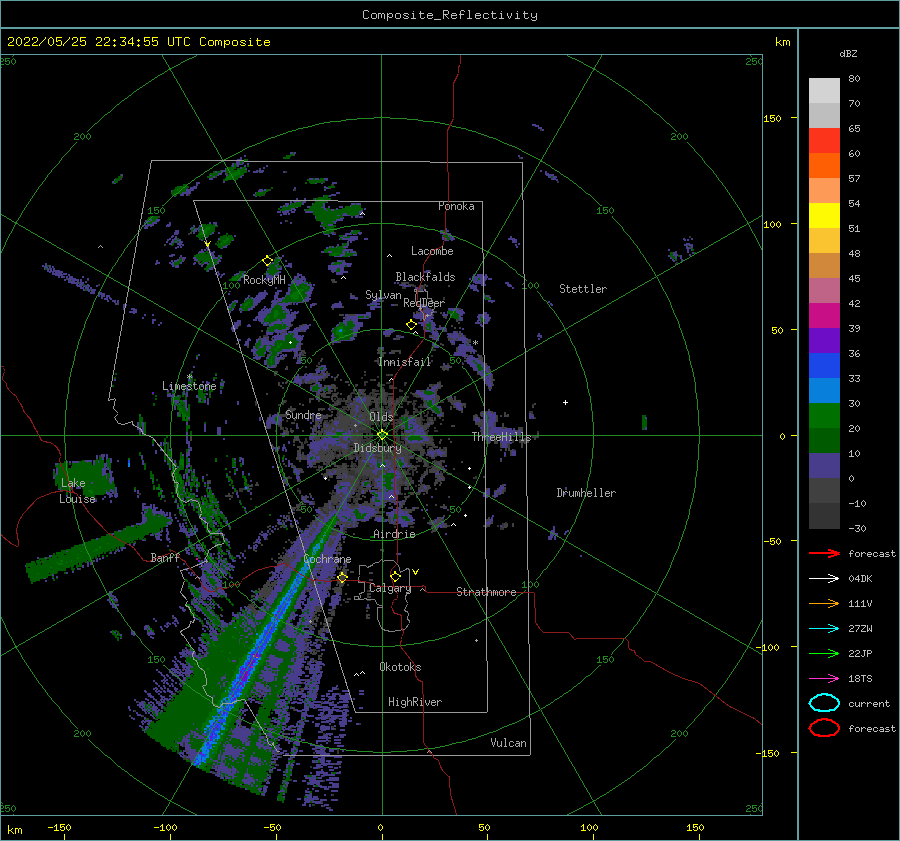Click the 54 dBZ yellow color swatch
The width and height of the screenshot is (900, 841).
824,215
